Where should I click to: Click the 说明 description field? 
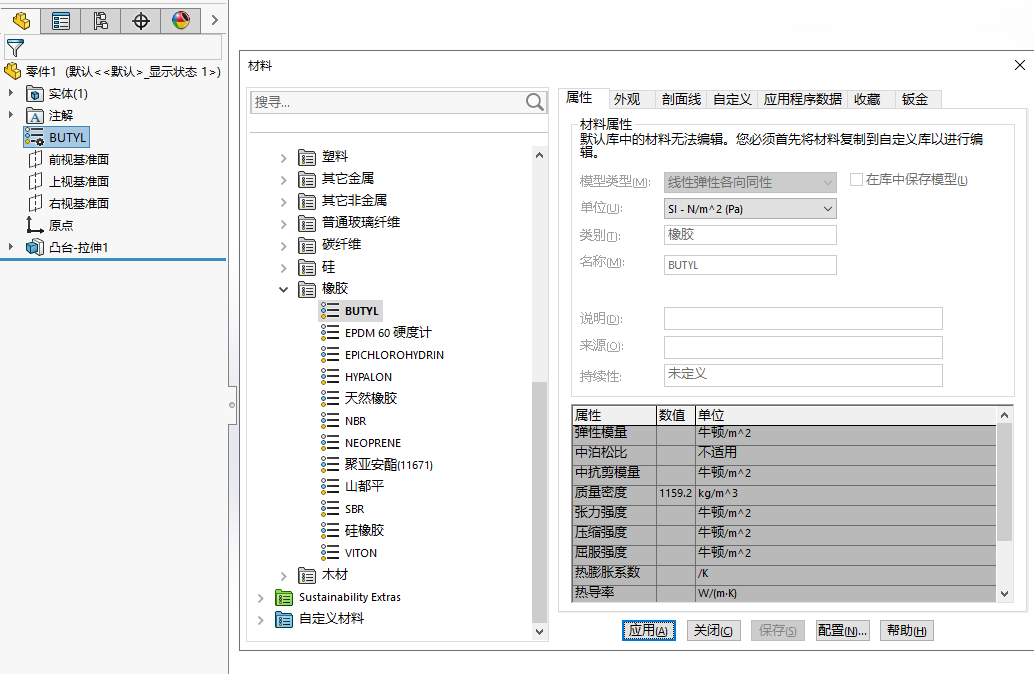pos(803,319)
